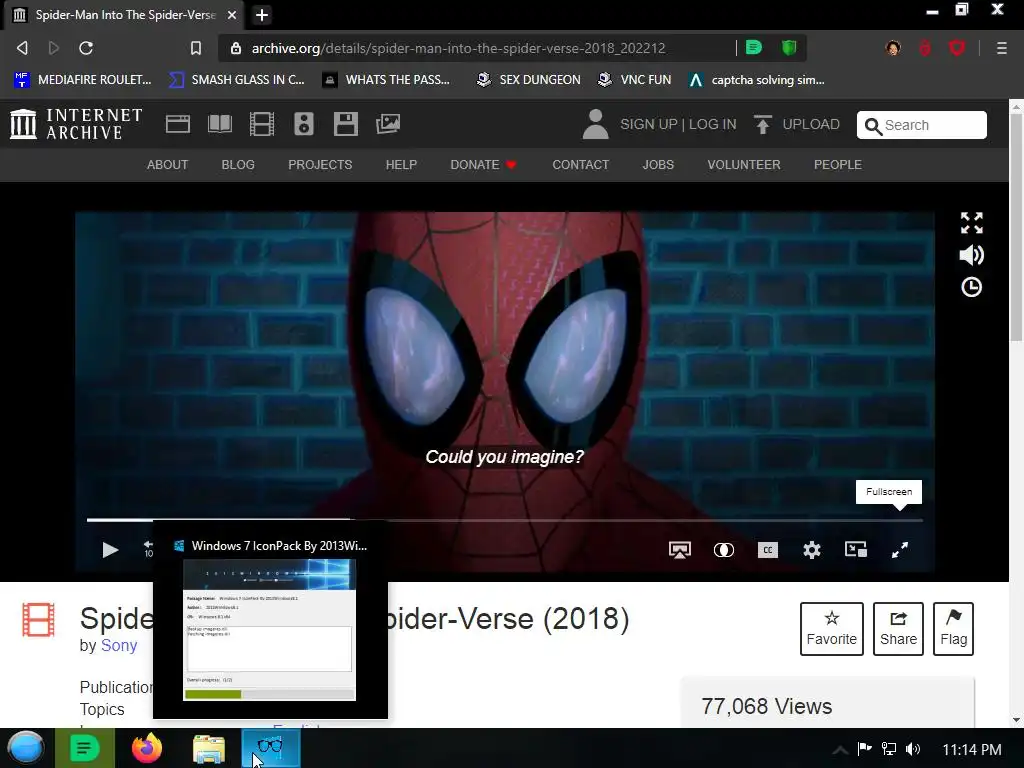
Task: Show hidden tray icons arrow
Action: click(840, 750)
